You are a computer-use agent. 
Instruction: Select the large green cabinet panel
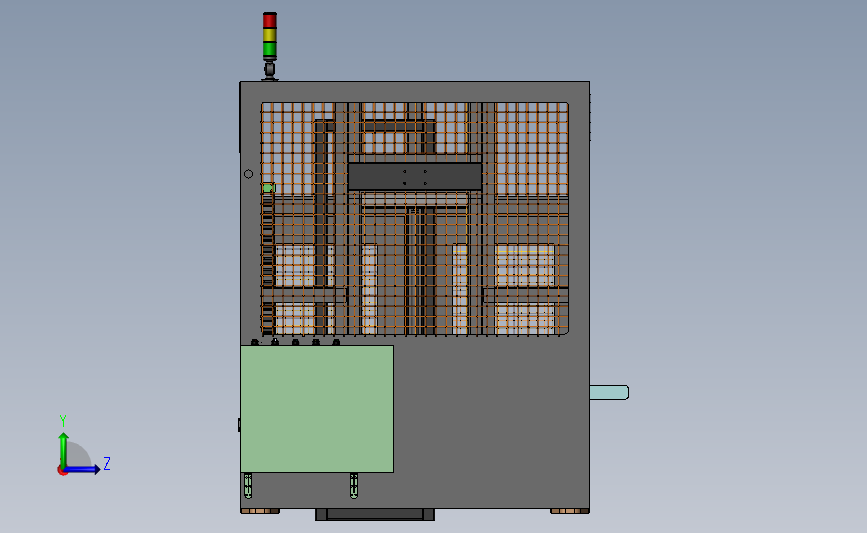click(x=317, y=409)
